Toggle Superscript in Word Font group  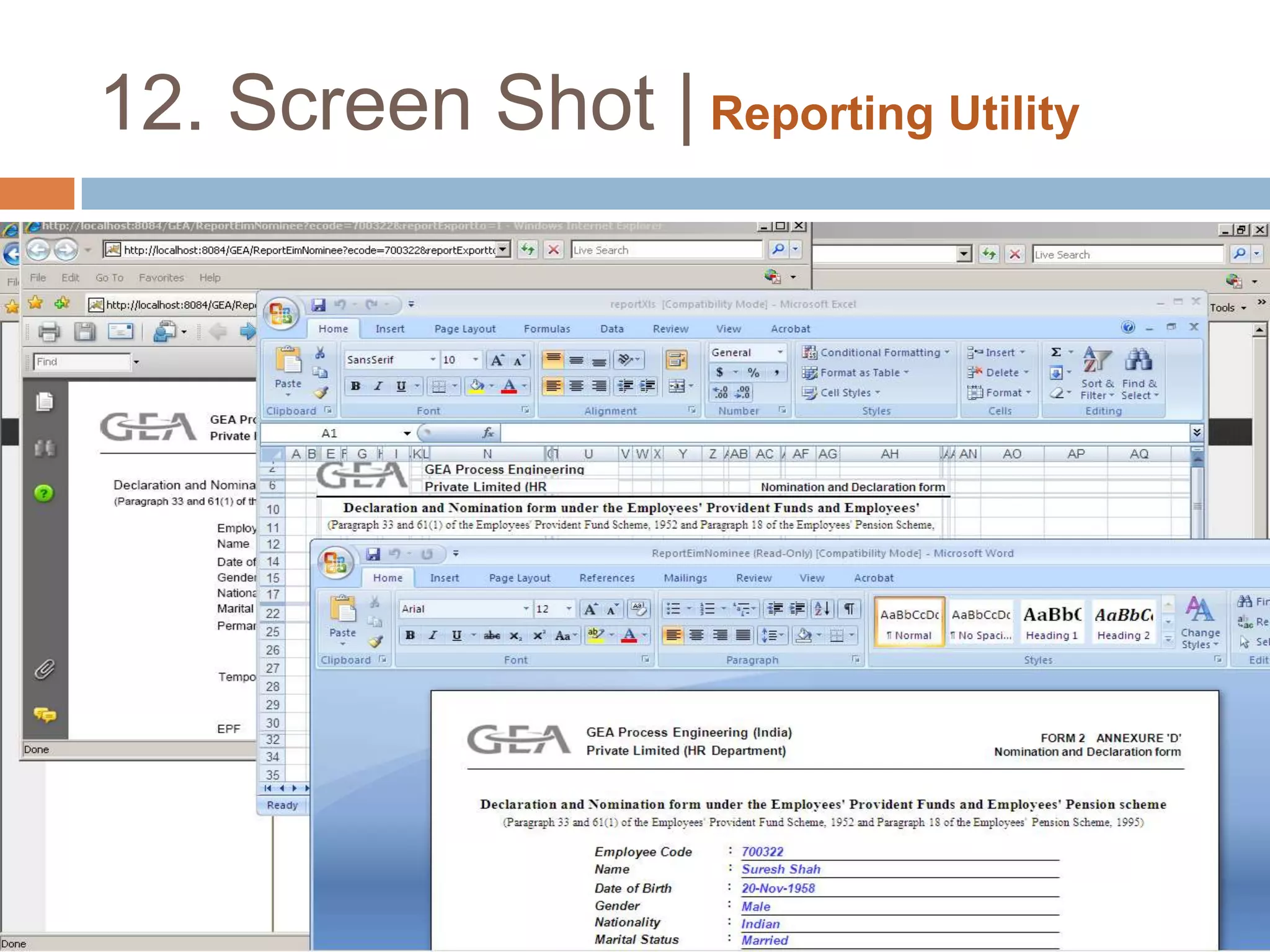[x=540, y=635]
